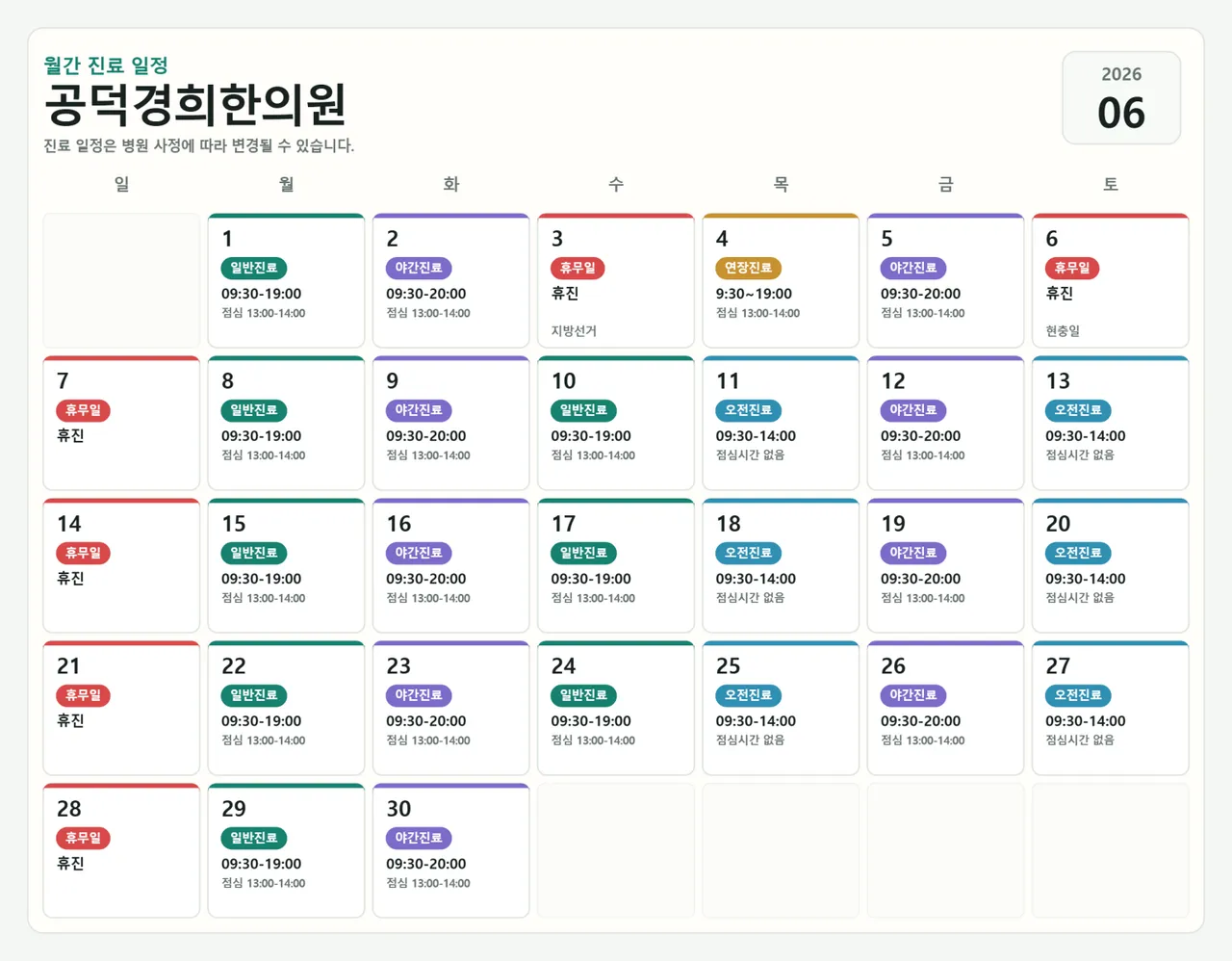Select the 휴무일 badge on day 21
Screen dimensions: 1232x961
tap(84, 695)
